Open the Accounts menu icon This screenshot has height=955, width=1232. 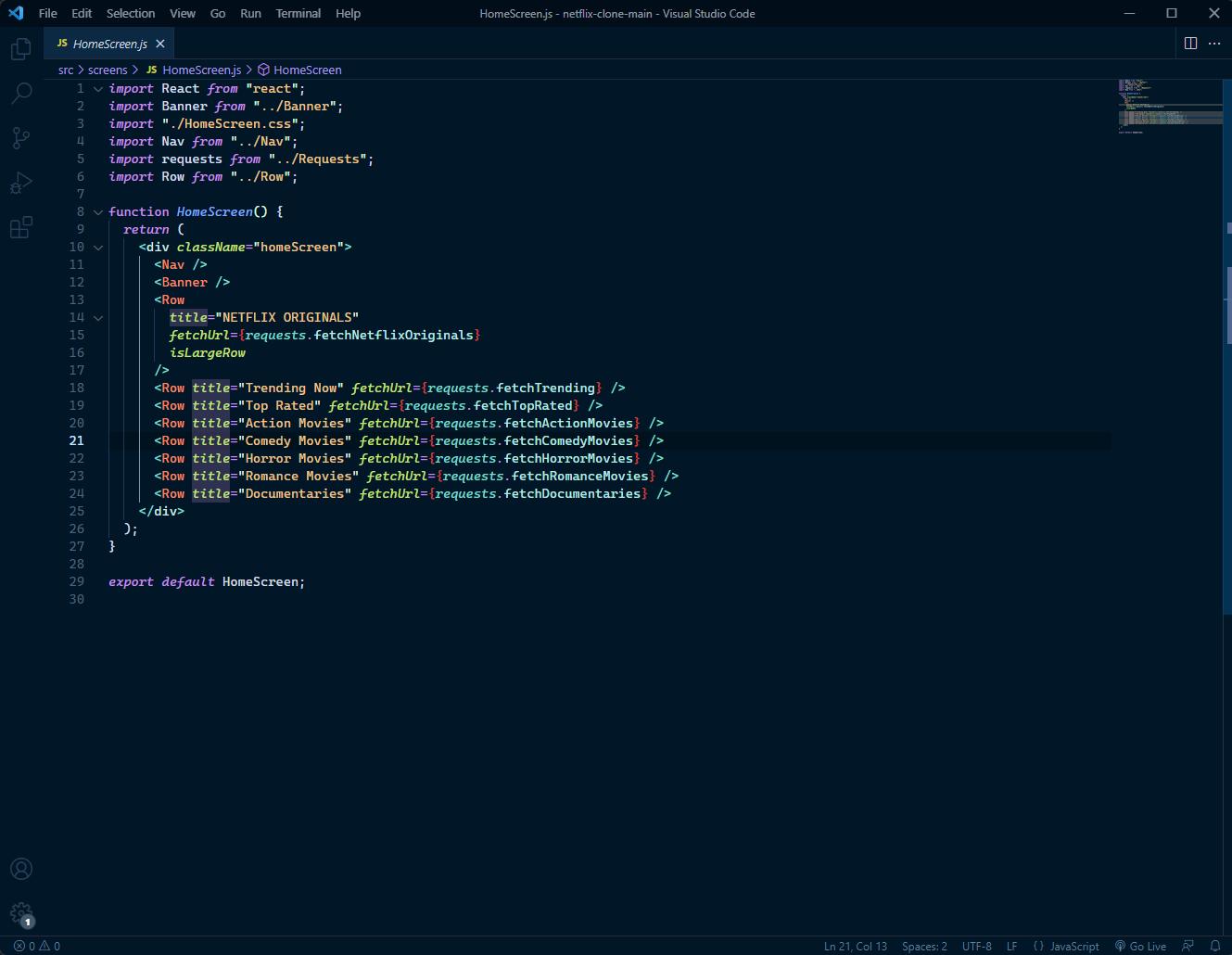tap(20, 869)
